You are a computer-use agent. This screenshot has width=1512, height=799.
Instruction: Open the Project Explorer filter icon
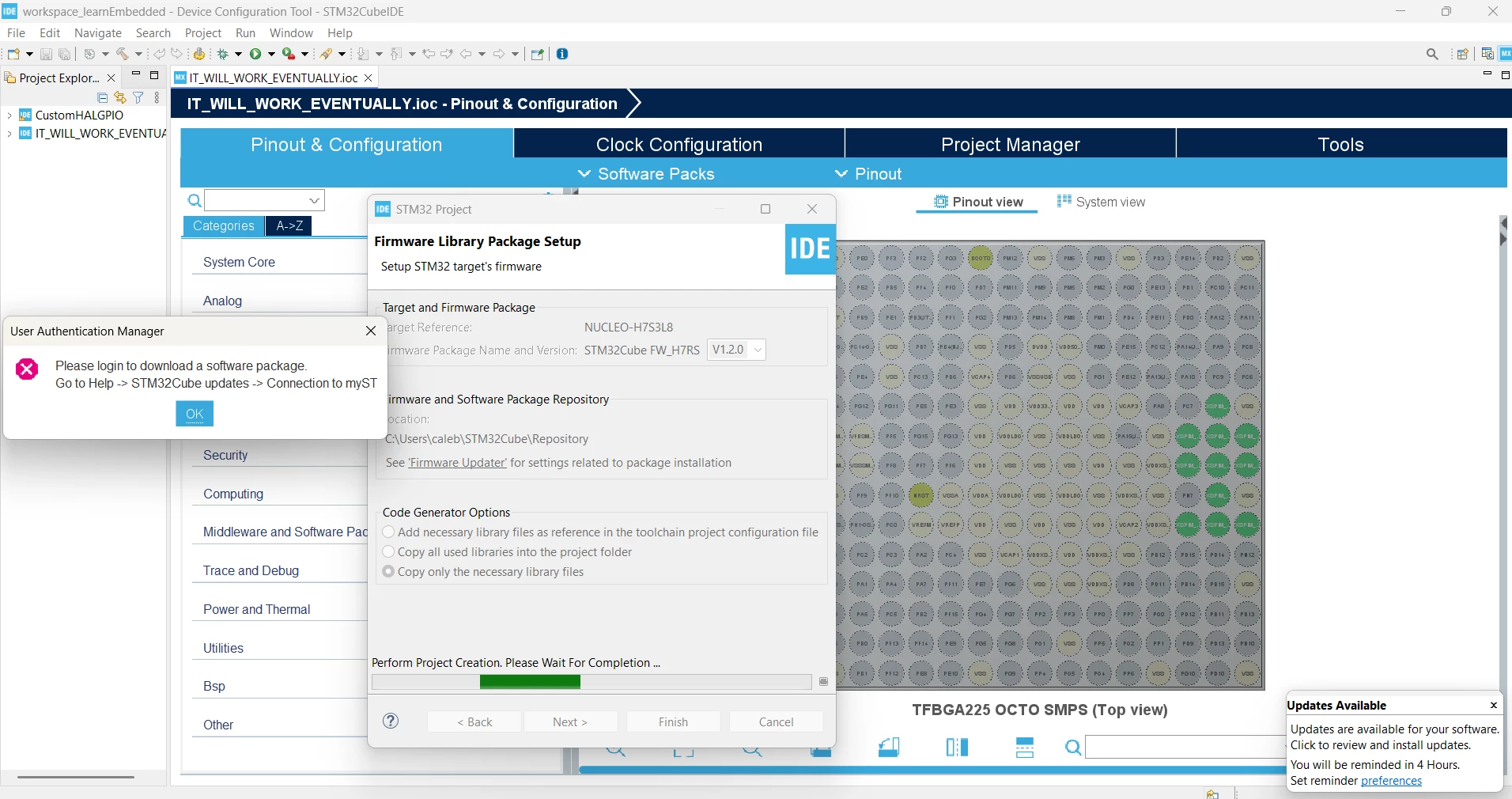click(138, 97)
